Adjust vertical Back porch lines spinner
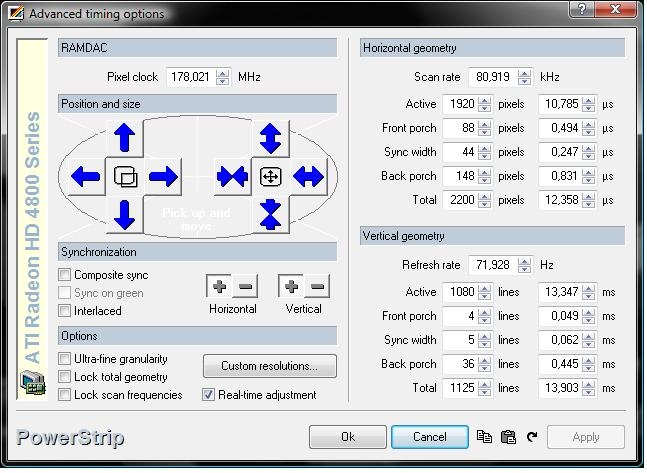 coord(484,364)
